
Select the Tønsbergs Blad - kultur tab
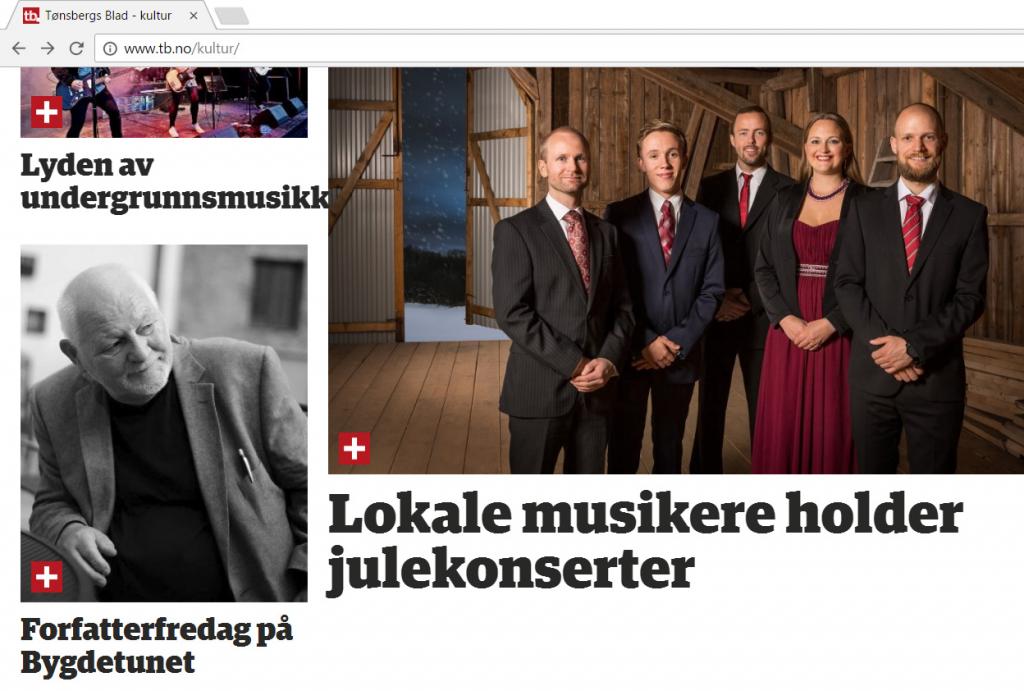[108, 16]
